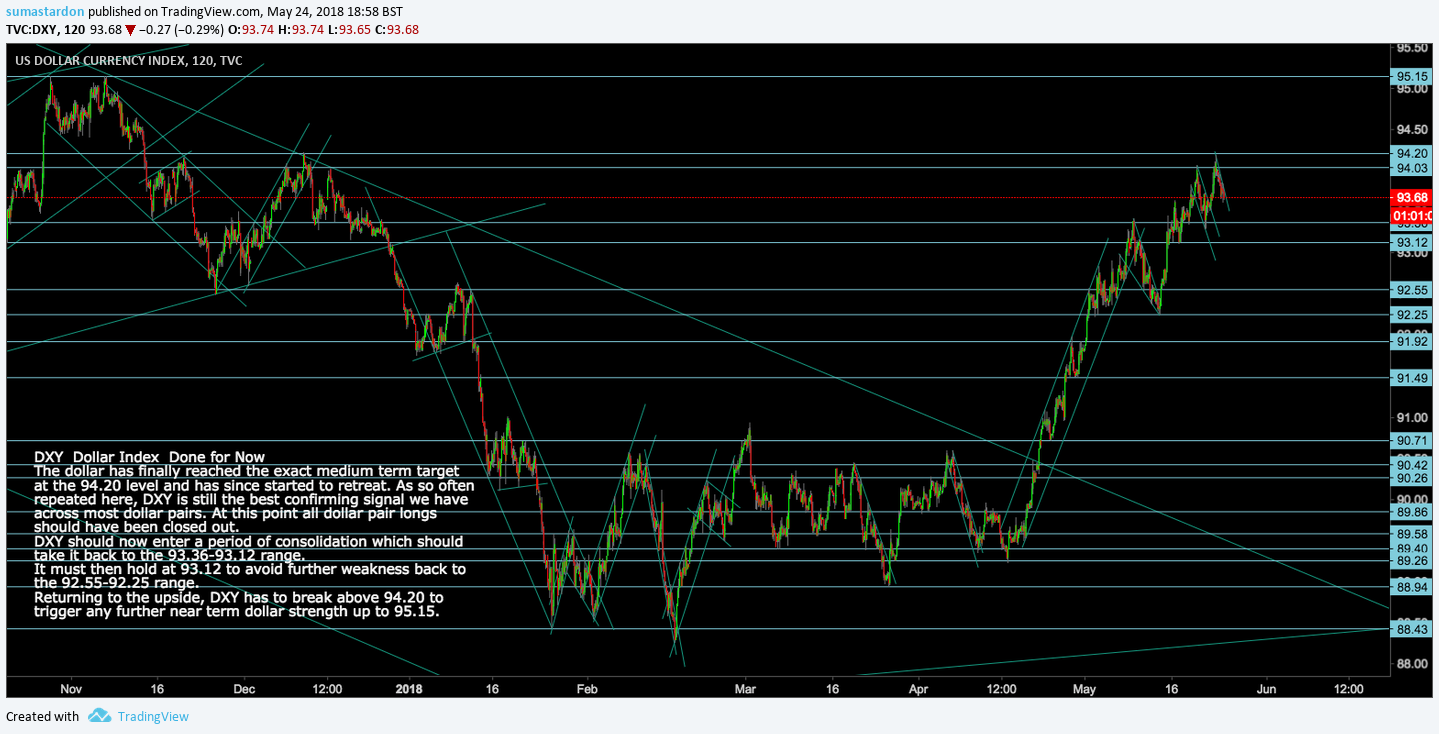The height and width of the screenshot is (734, 1439).
Task: Select the 95.15 price level label
Action: click(1412, 76)
